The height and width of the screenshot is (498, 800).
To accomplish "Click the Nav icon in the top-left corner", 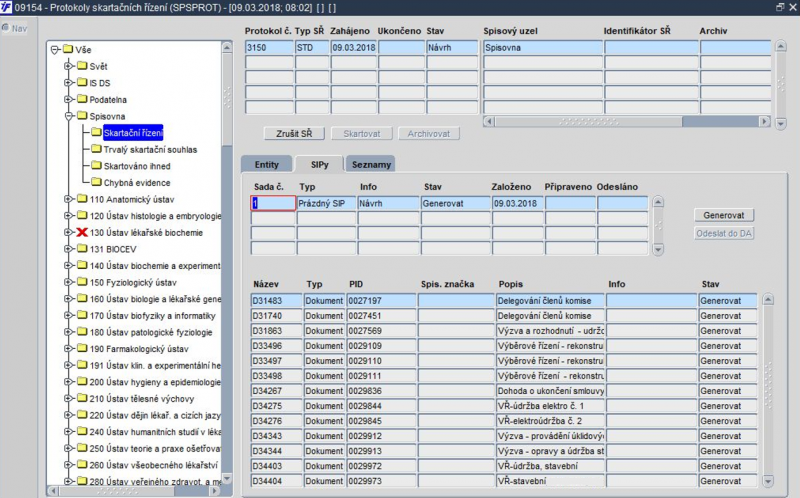I will tap(8, 27).
